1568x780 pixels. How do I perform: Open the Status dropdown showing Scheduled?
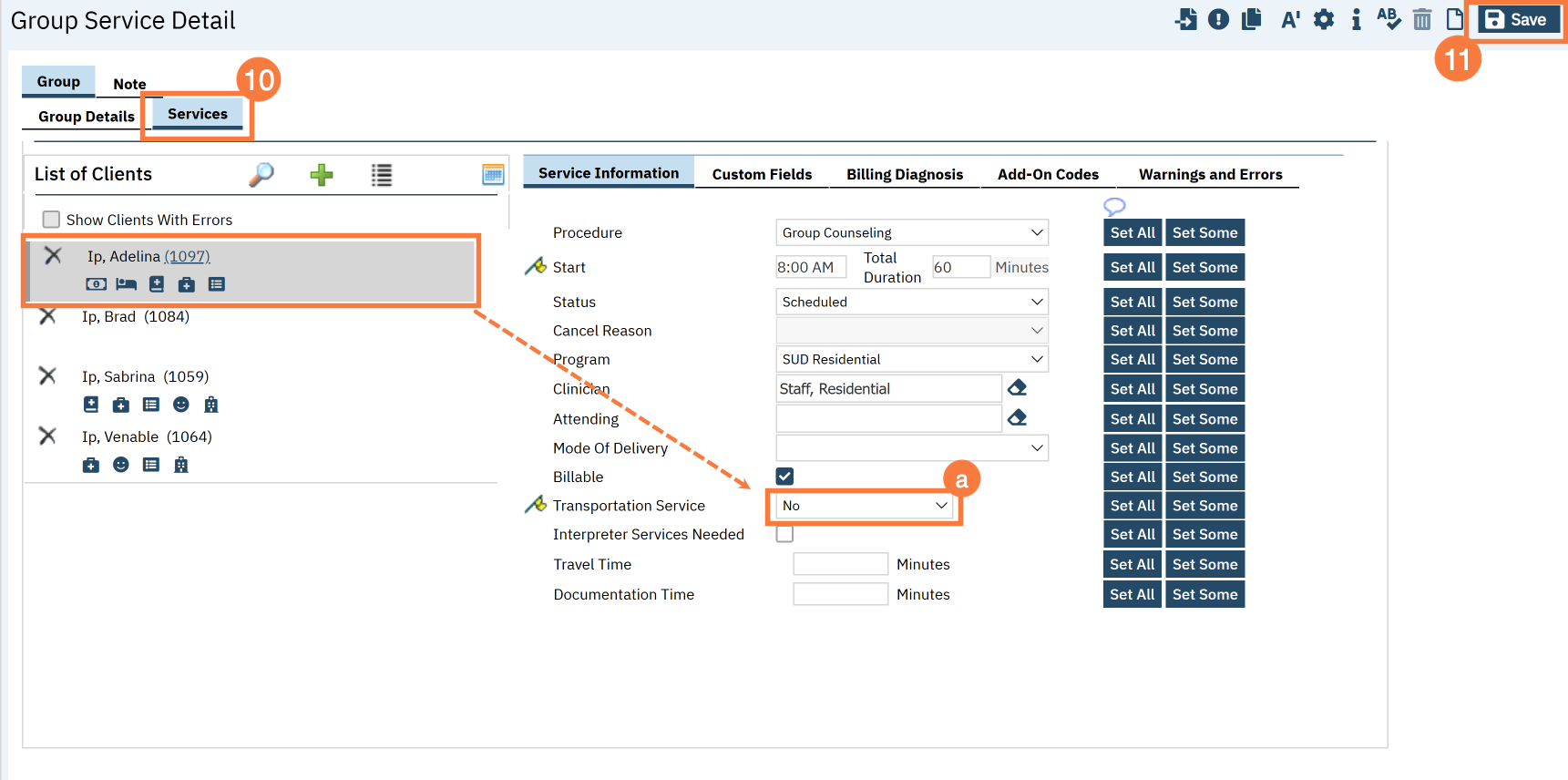tap(911, 302)
